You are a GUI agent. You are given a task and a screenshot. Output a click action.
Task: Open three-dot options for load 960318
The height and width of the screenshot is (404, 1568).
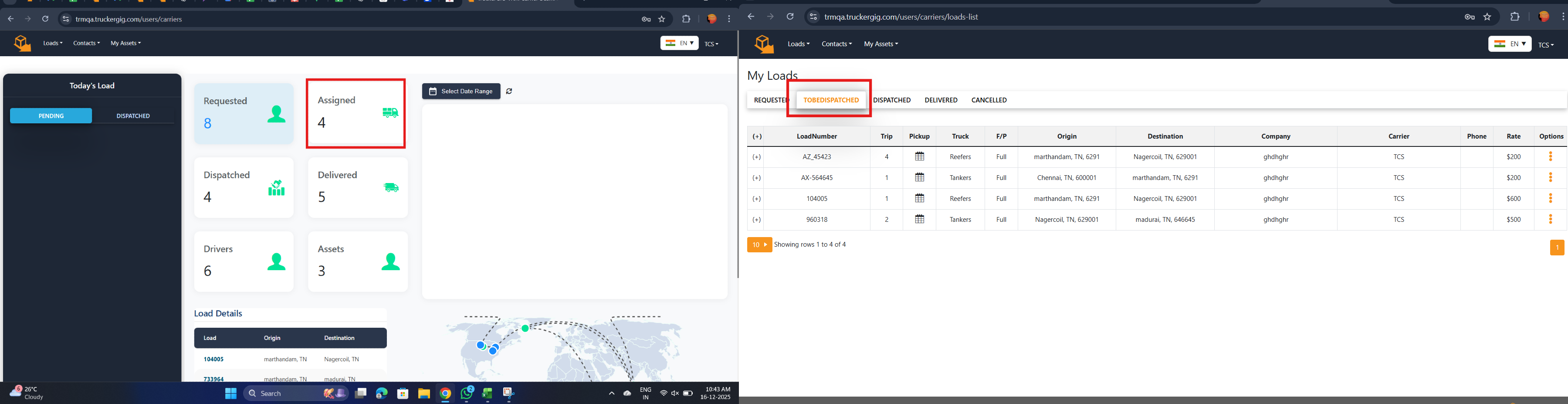(1550, 219)
